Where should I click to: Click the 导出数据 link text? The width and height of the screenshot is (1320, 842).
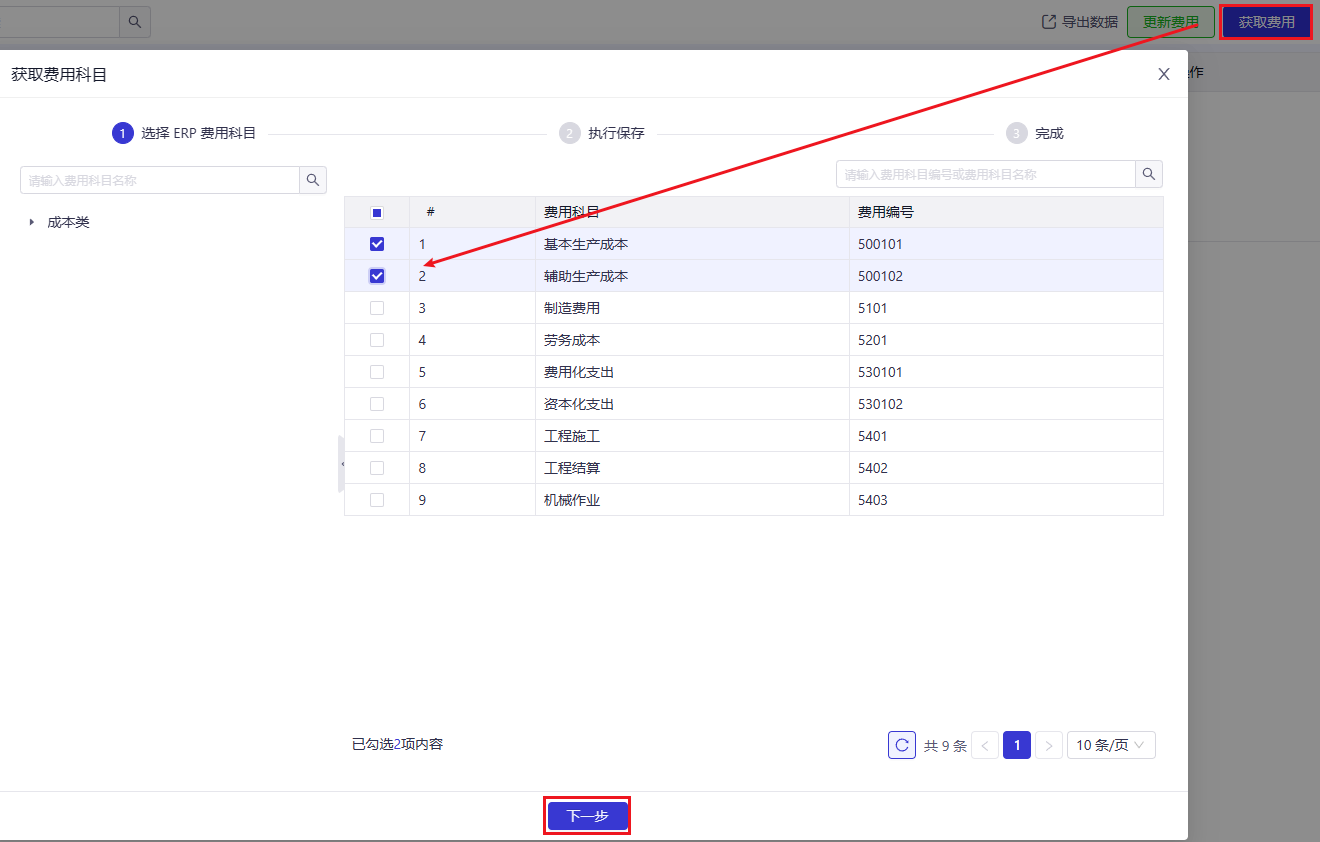[x=1090, y=22]
